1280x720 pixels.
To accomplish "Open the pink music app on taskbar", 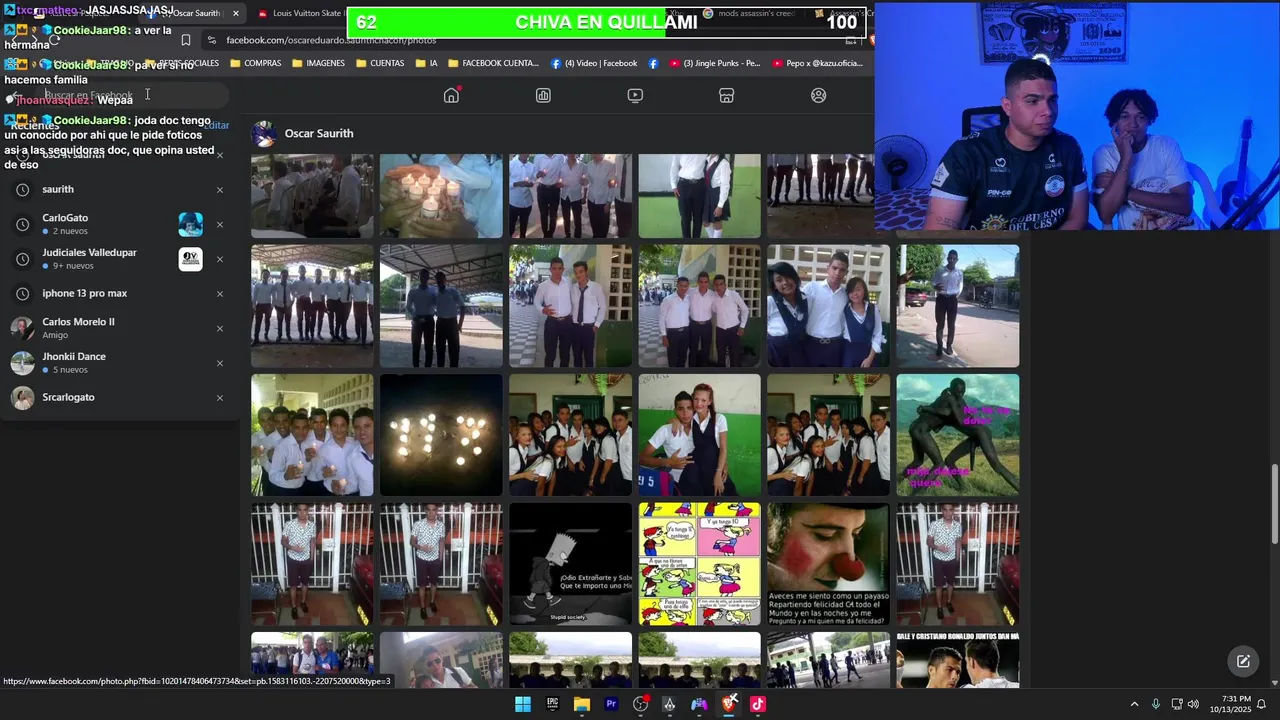I will pos(758,704).
